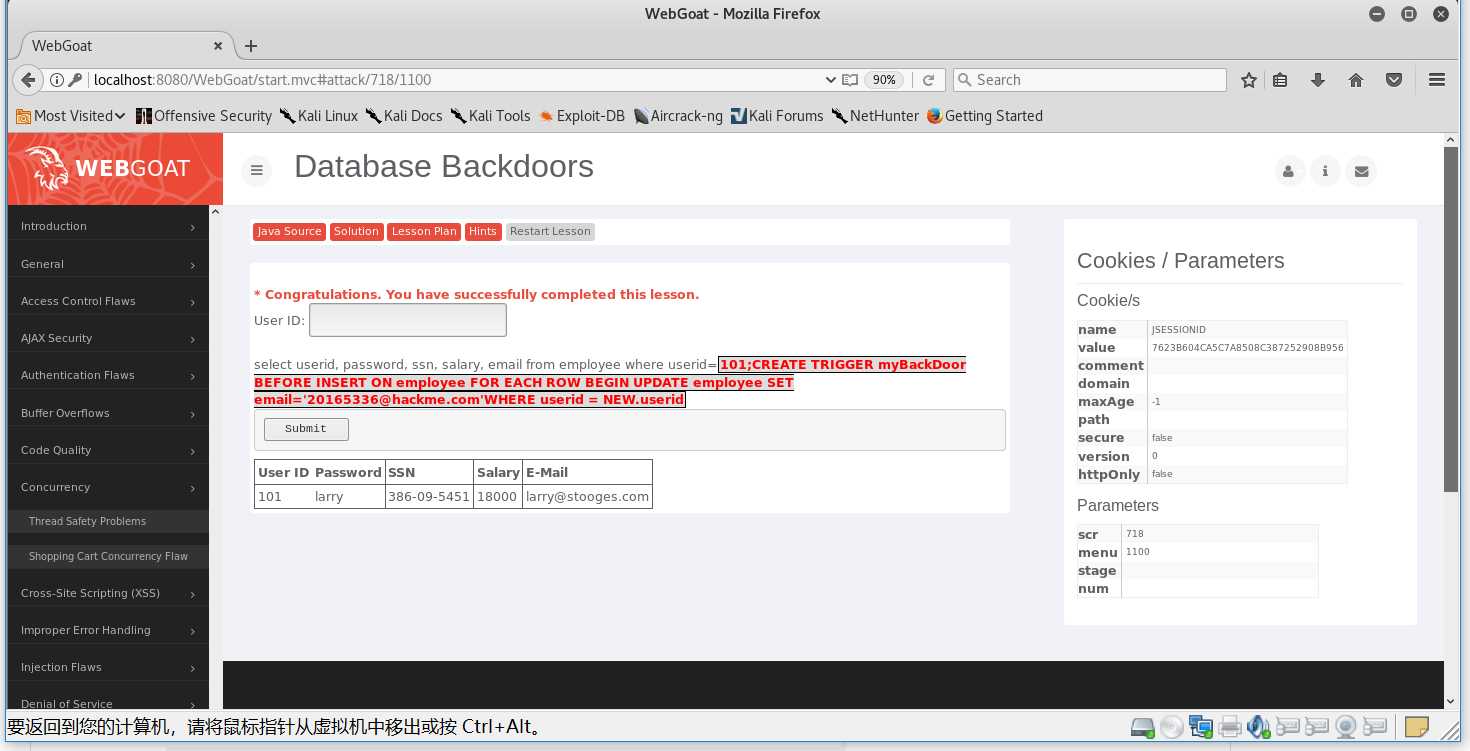Click into the User ID input field

[408, 320]
